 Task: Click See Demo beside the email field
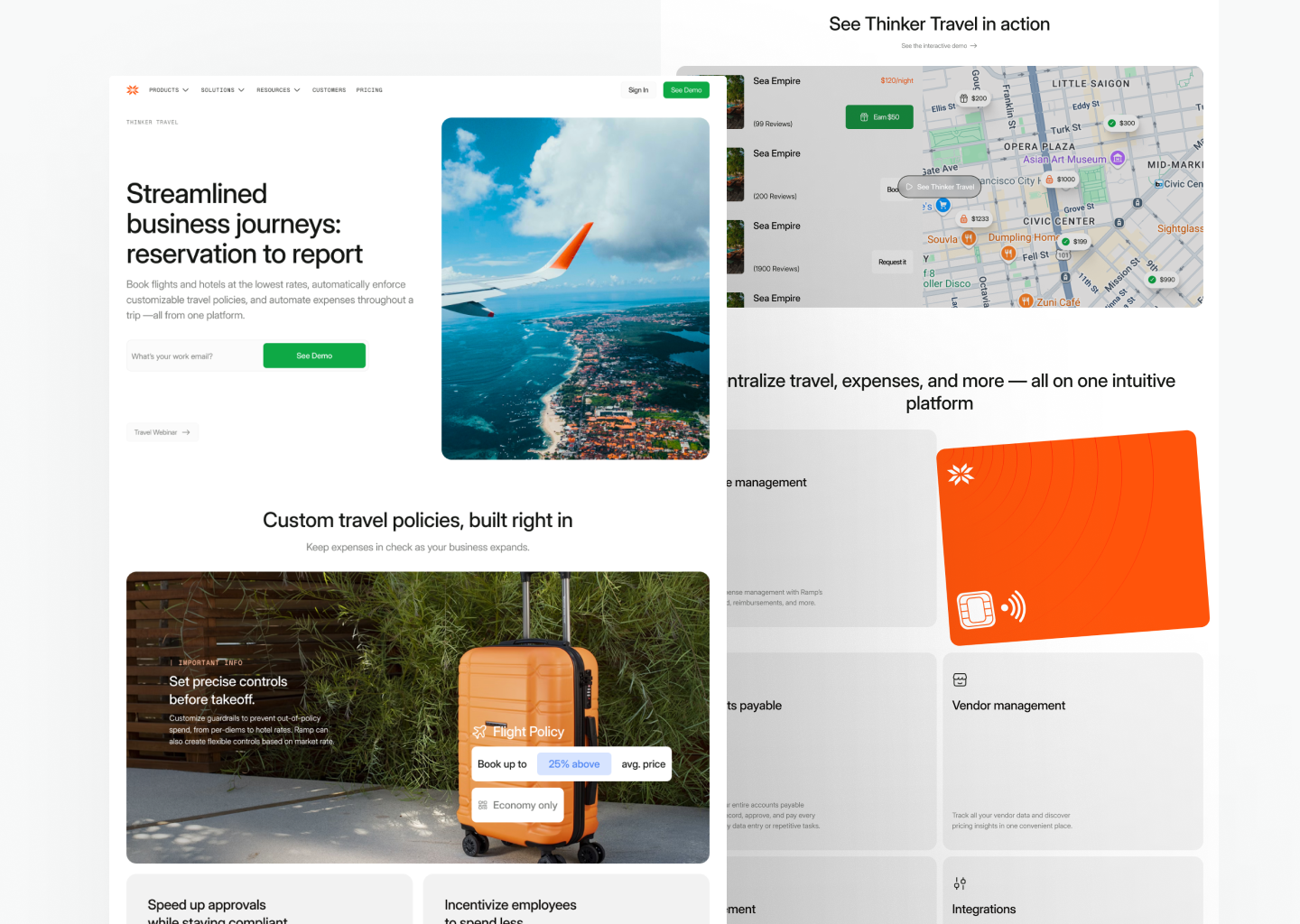[314, 356]
